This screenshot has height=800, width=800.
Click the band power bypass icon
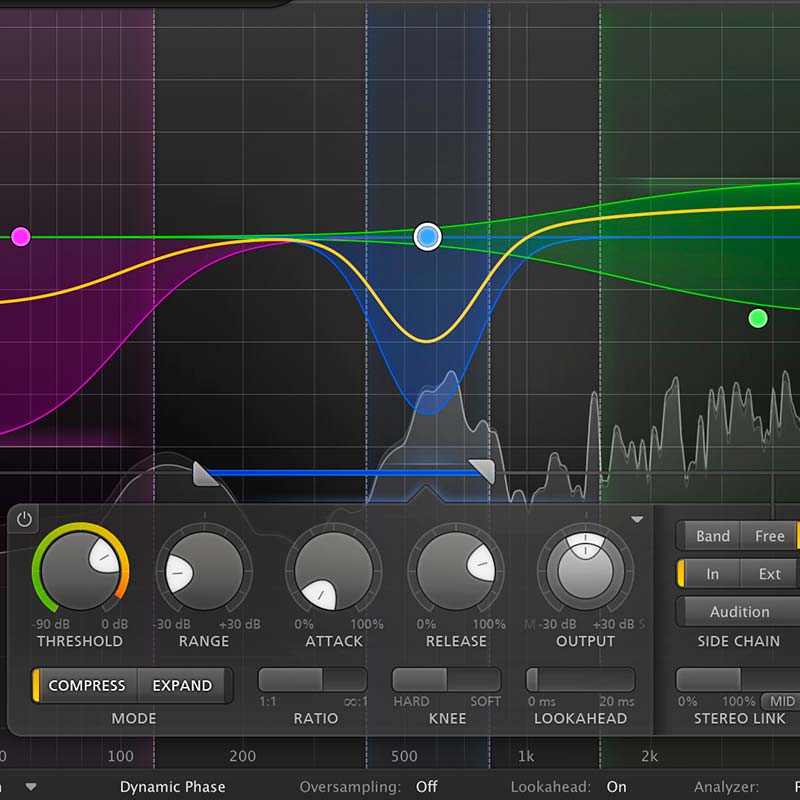pyautogui.click(x=24, y=520)
